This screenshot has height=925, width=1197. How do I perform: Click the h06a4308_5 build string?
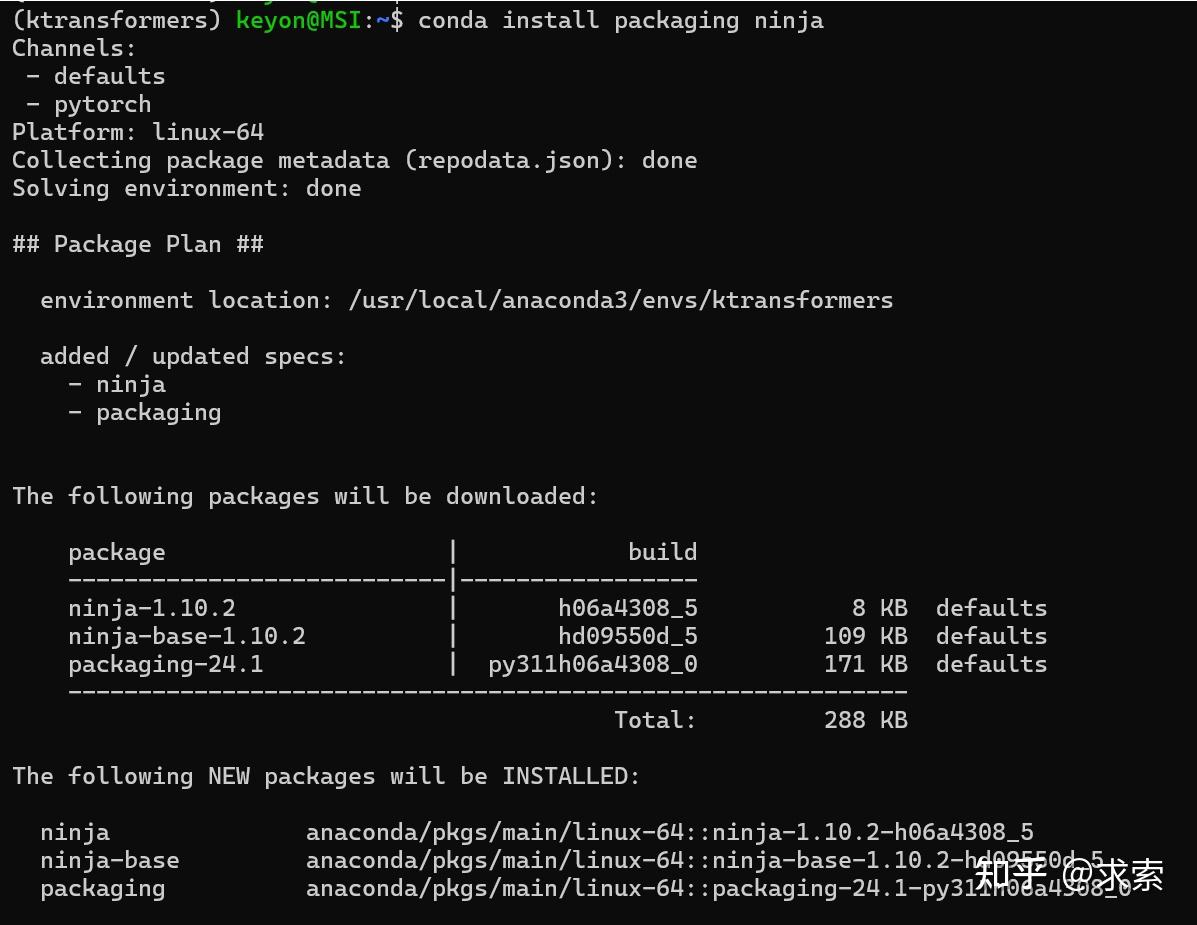point(628,608)
